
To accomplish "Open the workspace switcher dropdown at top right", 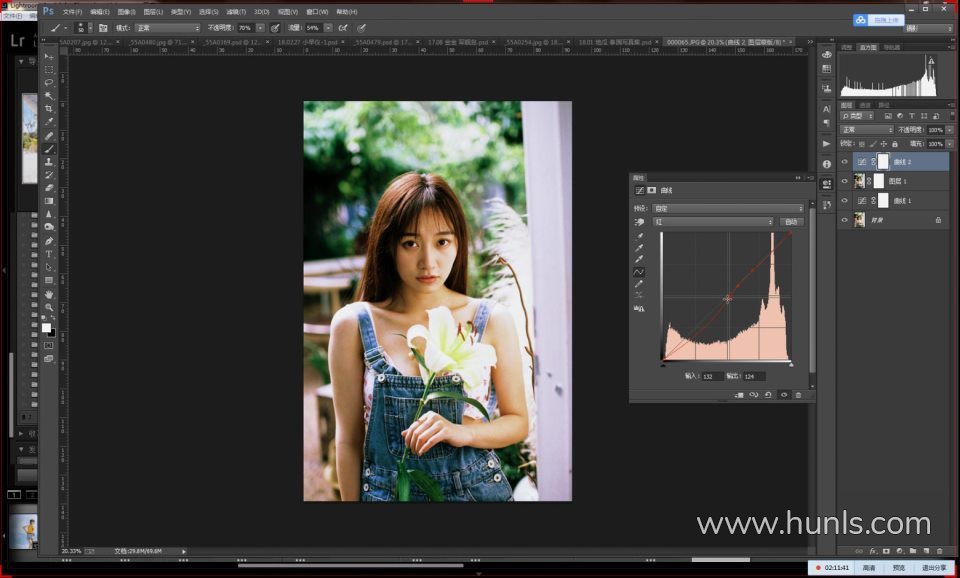I will [929, 28].
